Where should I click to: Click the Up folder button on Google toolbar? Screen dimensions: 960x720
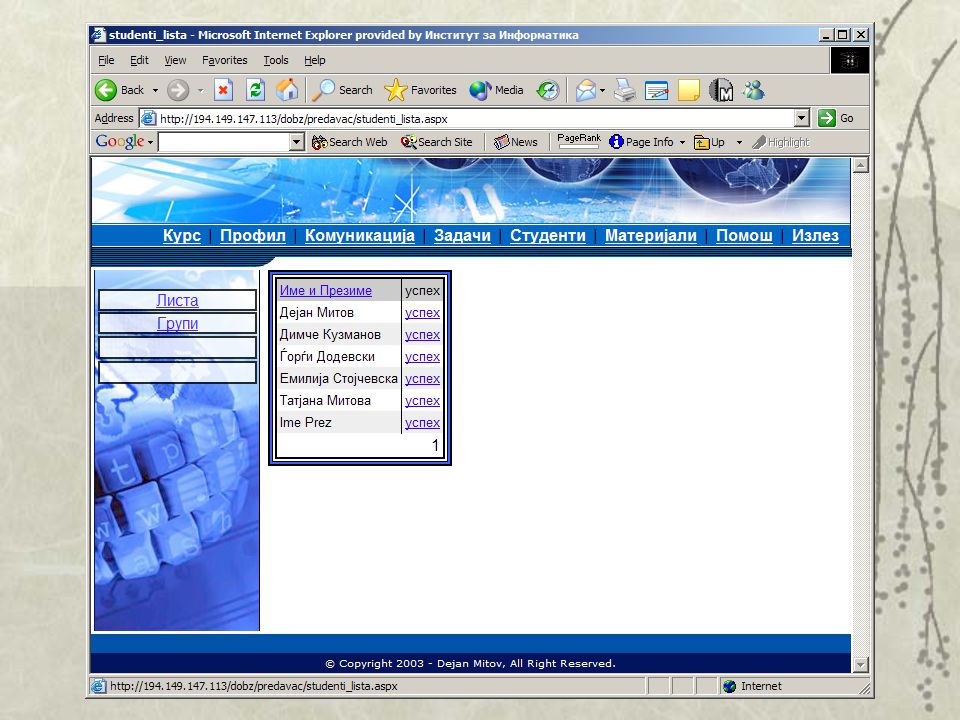coord(709,142)
